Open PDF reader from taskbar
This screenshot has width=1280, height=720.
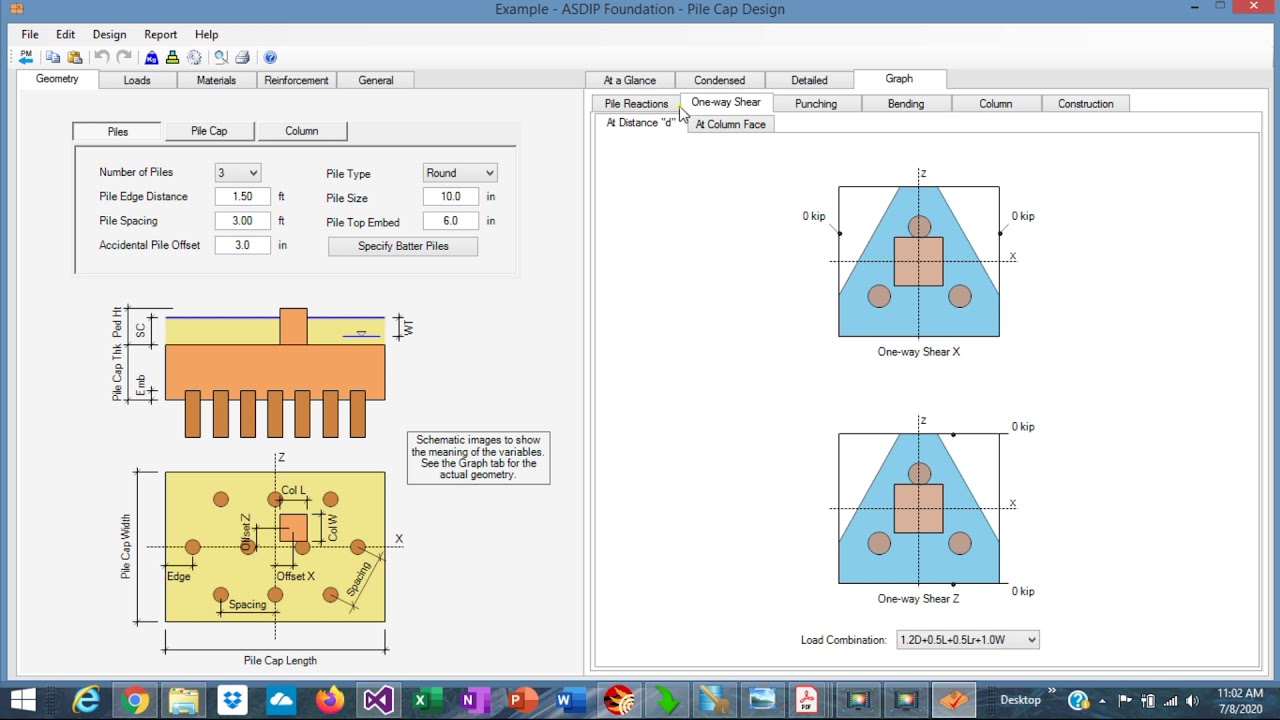click(x=806, y=700)
